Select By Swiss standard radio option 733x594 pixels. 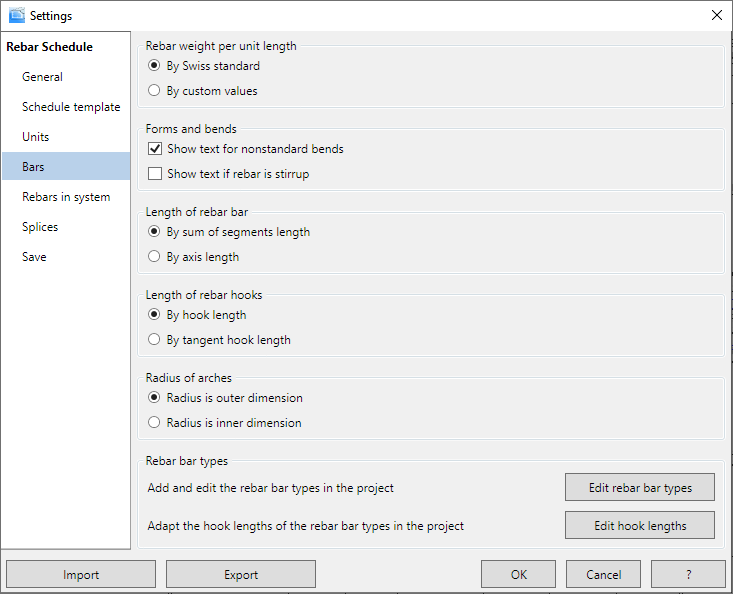(154, 66)
